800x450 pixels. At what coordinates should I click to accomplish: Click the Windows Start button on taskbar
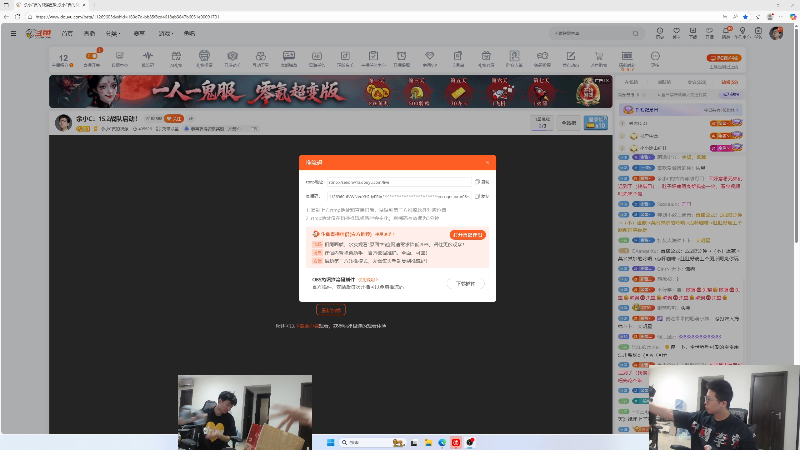pos(330,442)
